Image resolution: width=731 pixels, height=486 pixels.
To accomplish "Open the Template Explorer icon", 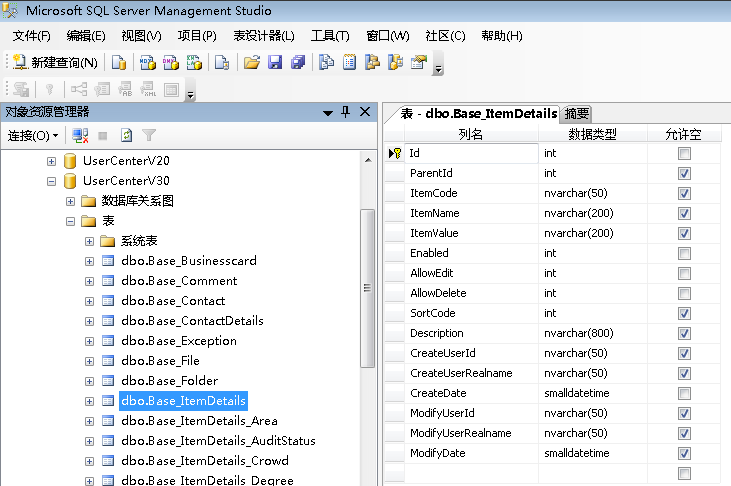I will pos(395,62).
